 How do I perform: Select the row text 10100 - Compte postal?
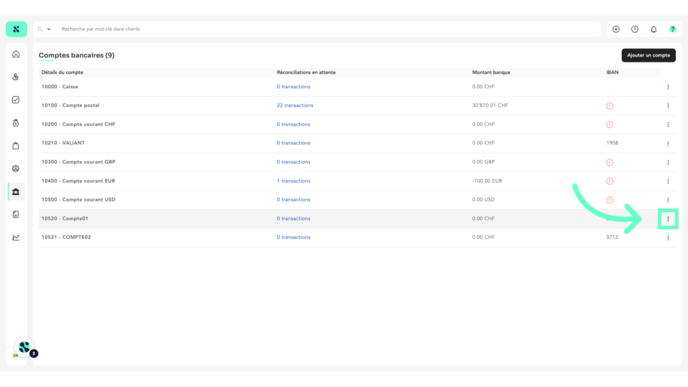click(70, 105)
